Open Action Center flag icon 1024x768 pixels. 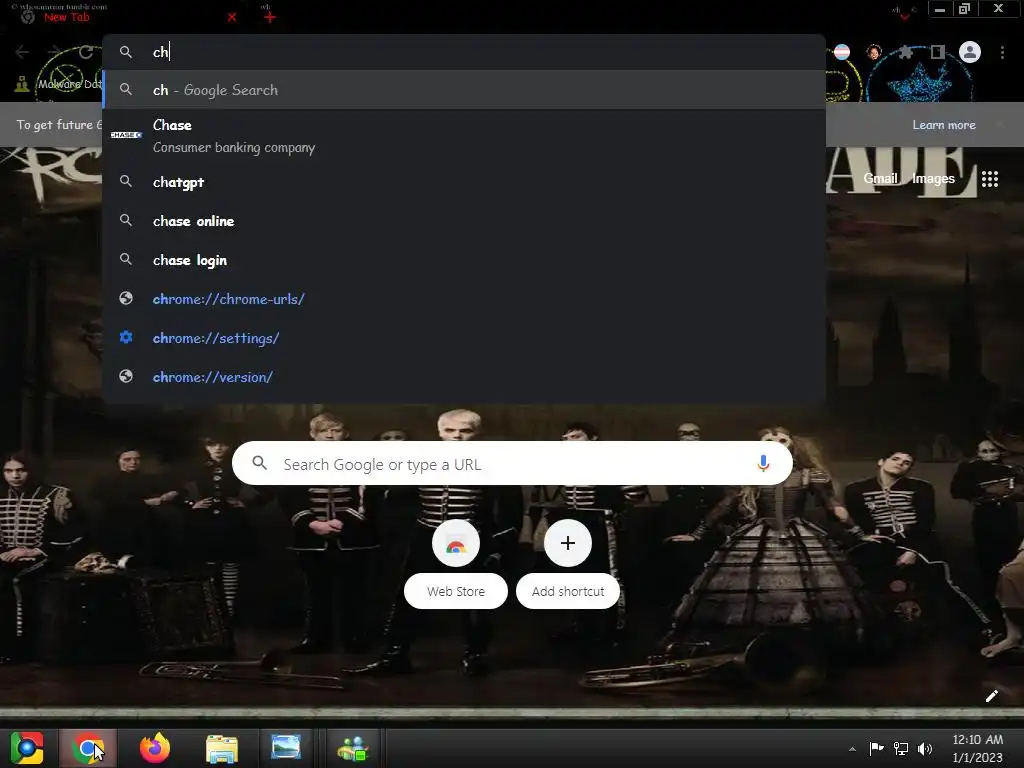coord(876,748)
